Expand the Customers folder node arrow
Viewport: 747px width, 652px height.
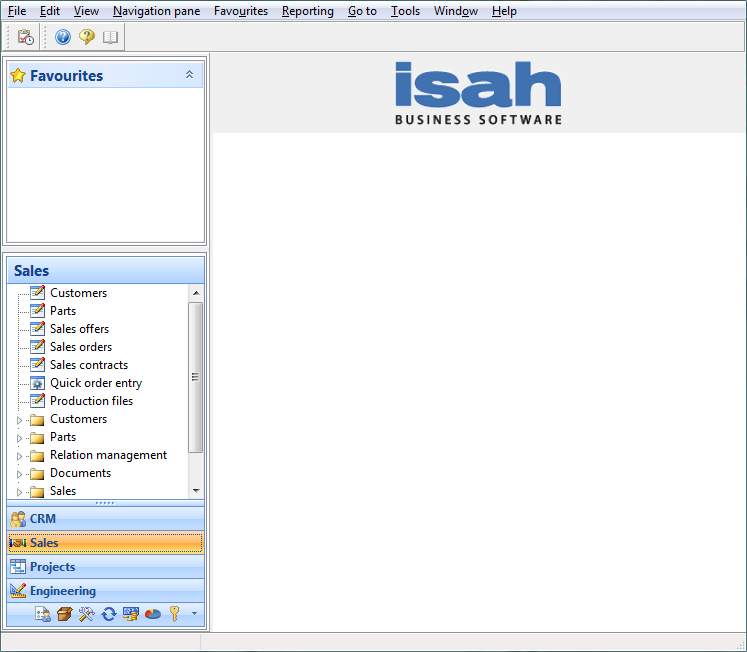[20, 420]
